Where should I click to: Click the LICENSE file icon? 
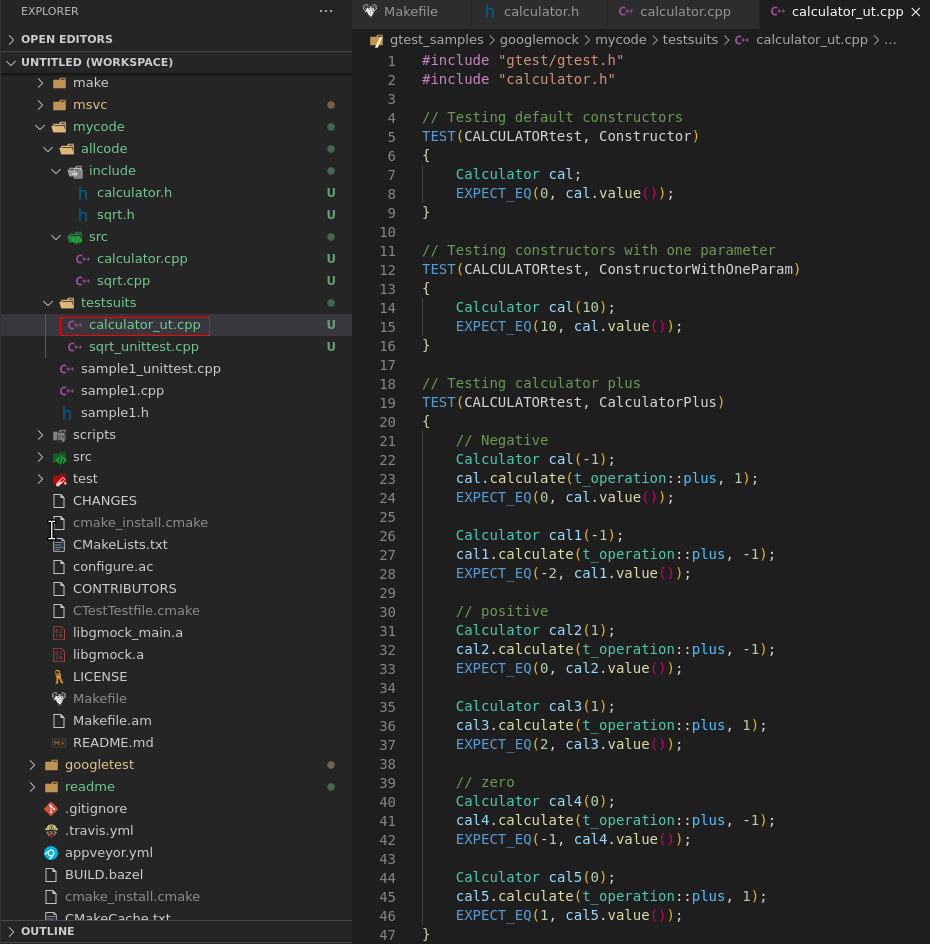[59, 677]
